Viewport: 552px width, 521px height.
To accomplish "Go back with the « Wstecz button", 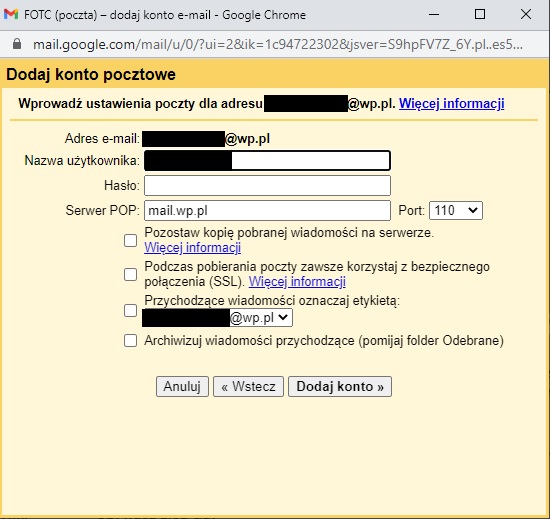I will [248, 387].
